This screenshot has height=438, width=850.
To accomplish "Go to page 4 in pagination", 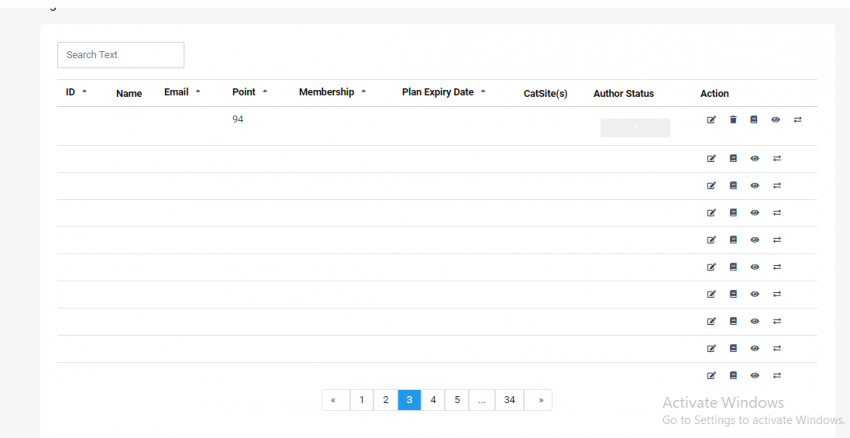I will [x=433, y=400].
